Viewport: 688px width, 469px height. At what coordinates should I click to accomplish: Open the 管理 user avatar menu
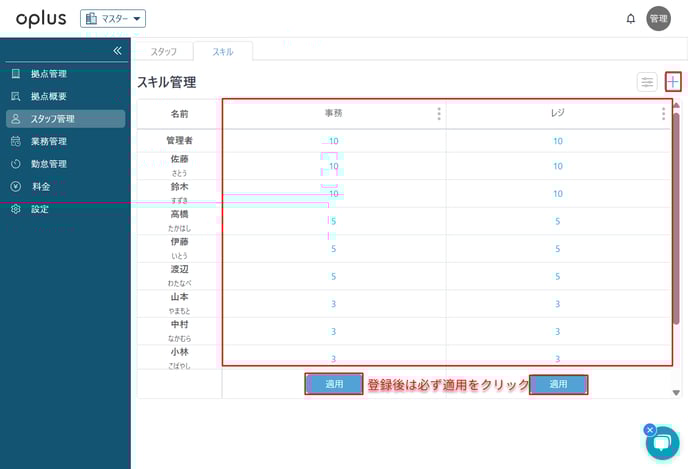tap(658, 18)
